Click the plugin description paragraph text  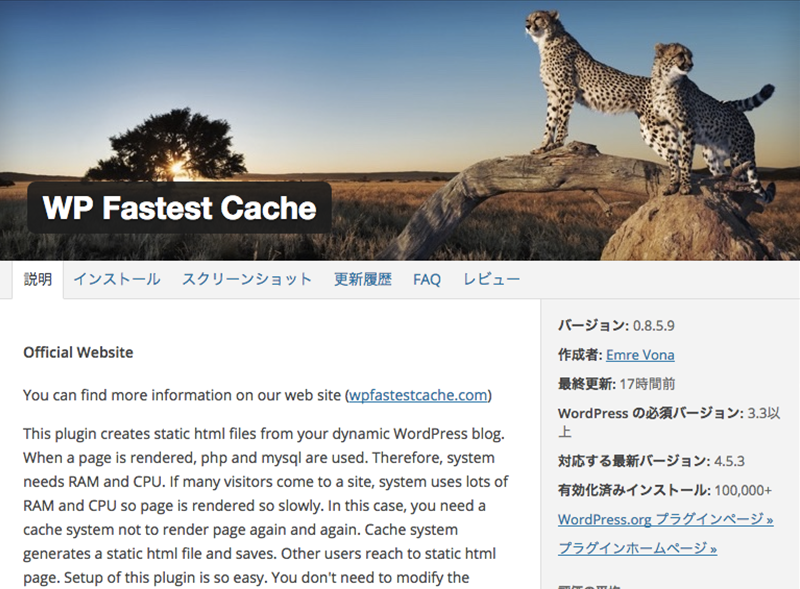266,505
